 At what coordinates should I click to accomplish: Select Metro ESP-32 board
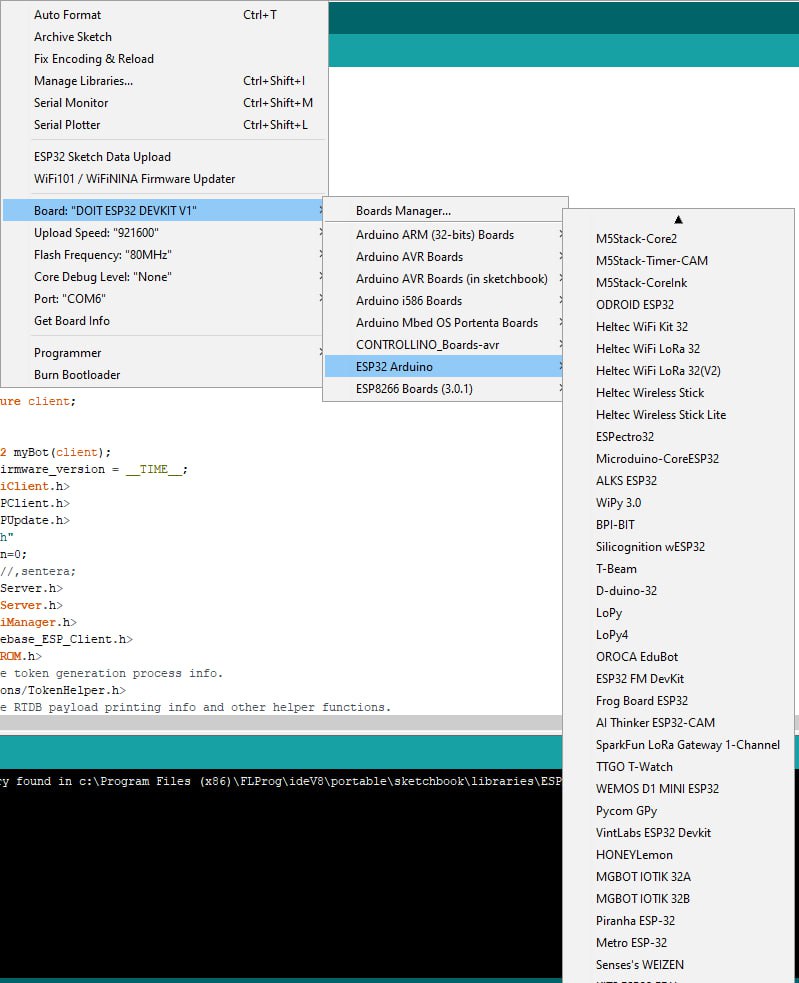tap(679, 943)
